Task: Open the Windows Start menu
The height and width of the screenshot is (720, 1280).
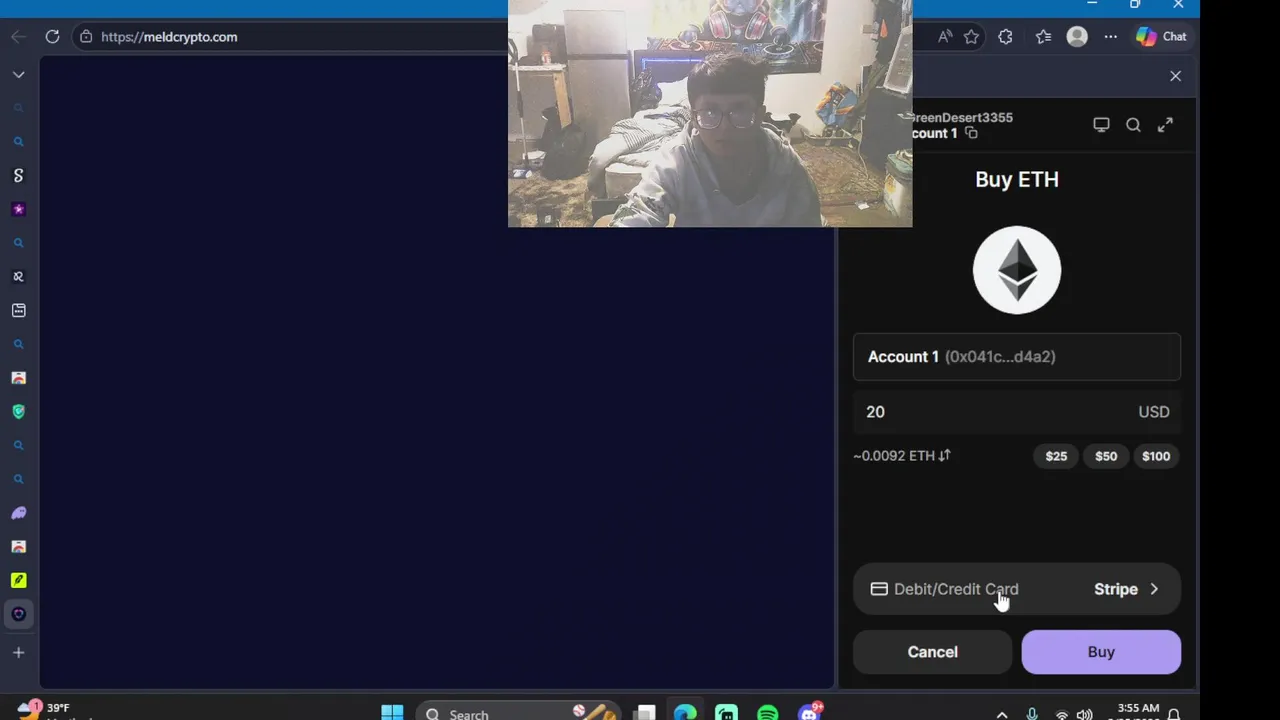Action: [392, 713]
